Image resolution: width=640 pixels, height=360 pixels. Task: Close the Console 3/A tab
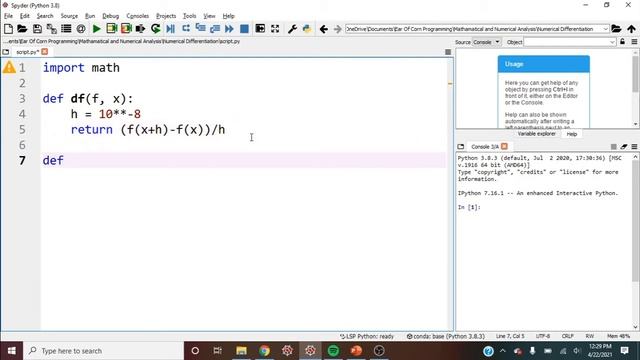pyautogui.click(x=504, y=147)
